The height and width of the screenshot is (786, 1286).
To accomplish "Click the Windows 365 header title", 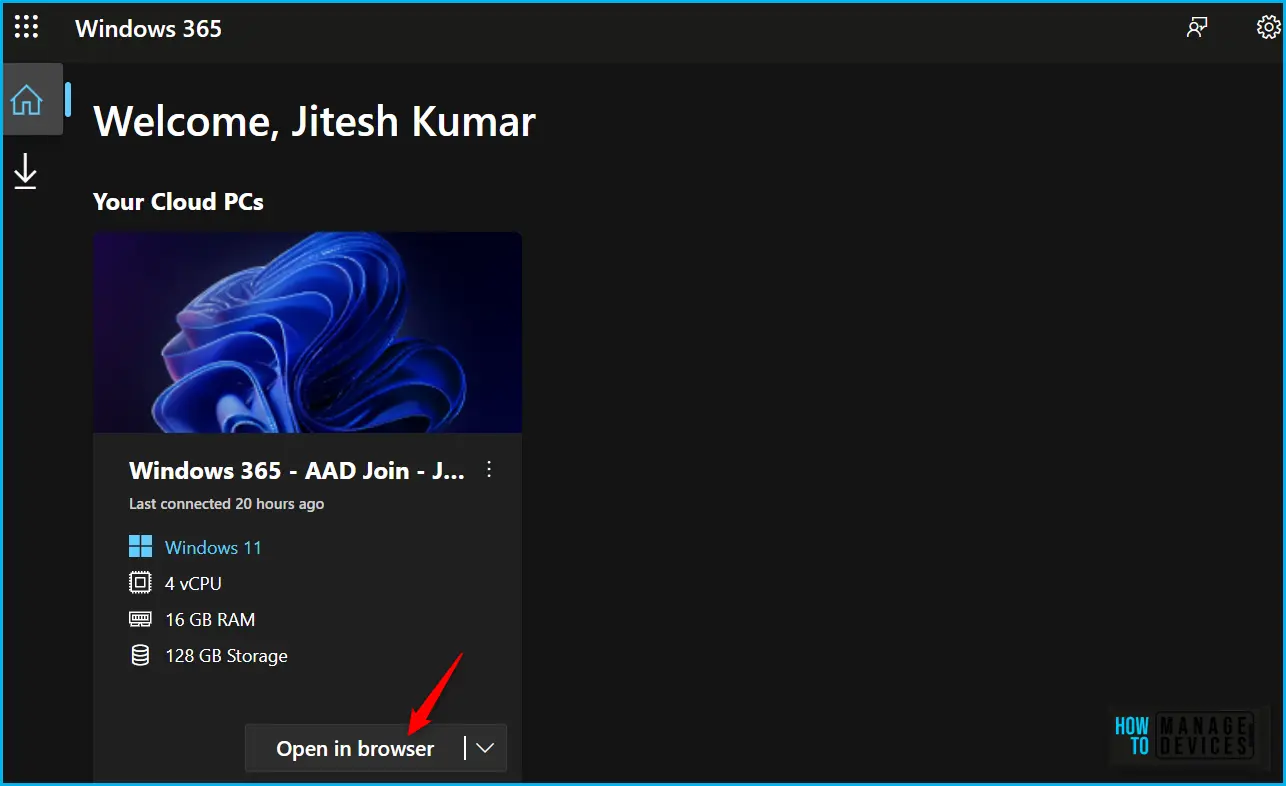I will click(x=148, y=28).
